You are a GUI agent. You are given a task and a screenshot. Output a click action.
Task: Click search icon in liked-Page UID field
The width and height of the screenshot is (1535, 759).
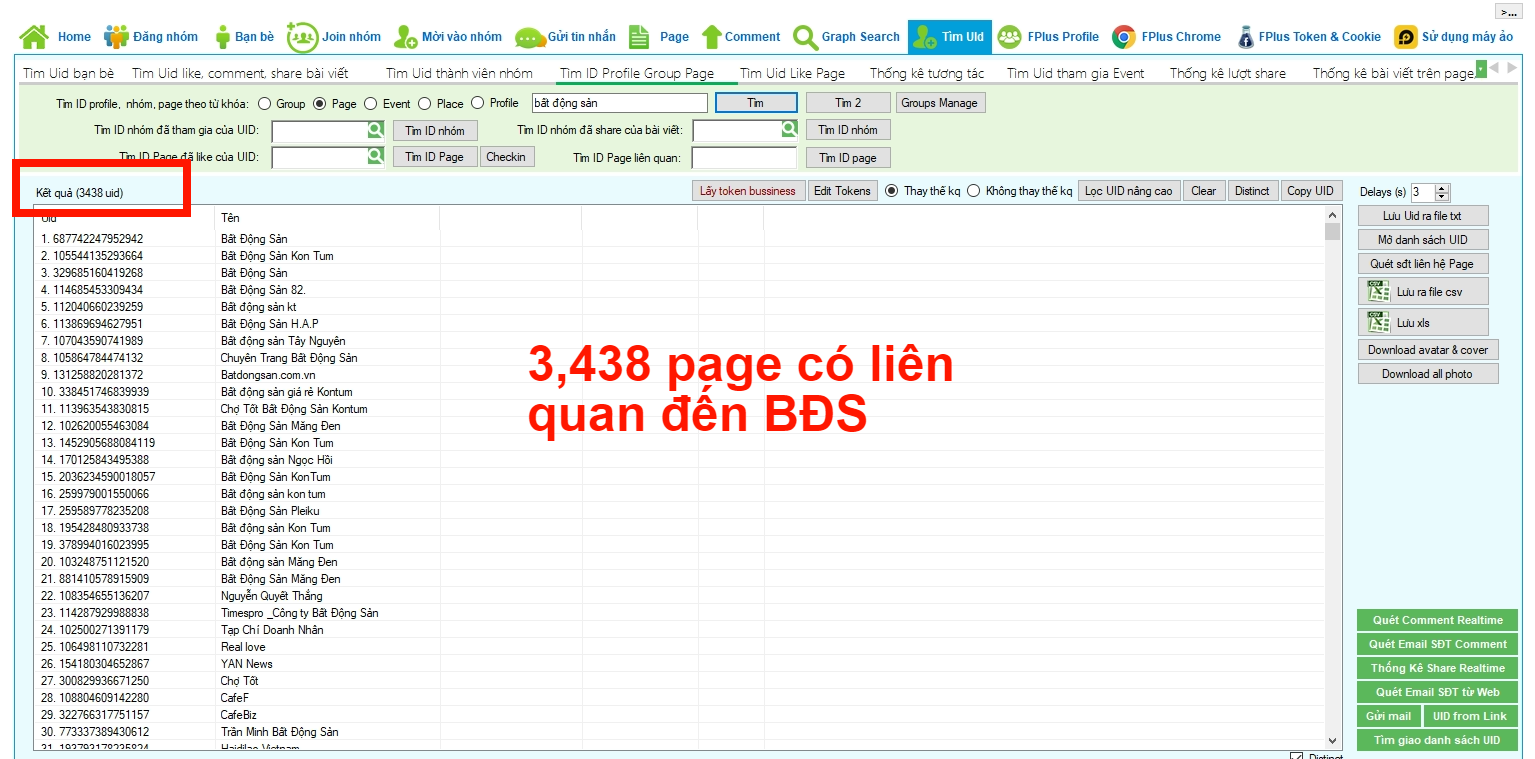(x=375, y=156)
